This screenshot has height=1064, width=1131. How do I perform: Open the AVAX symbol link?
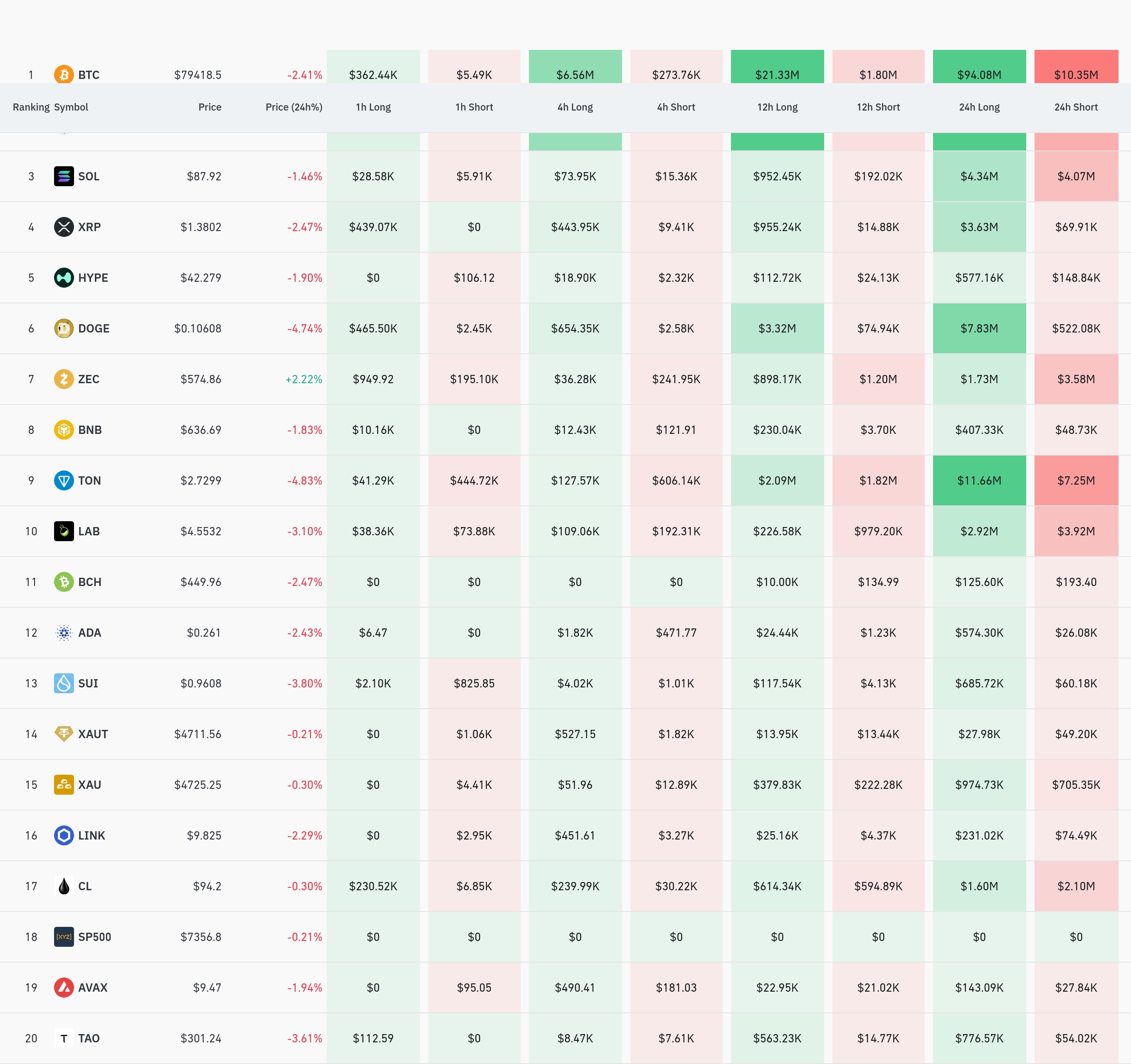93,987
